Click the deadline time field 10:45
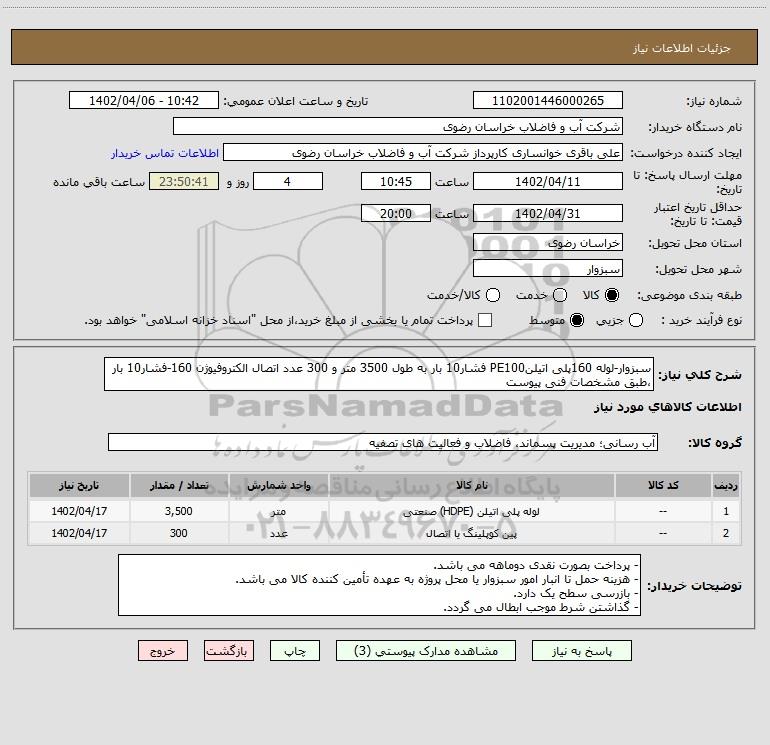The height and width of the screenshot is (745, 770). click(396, 182)
